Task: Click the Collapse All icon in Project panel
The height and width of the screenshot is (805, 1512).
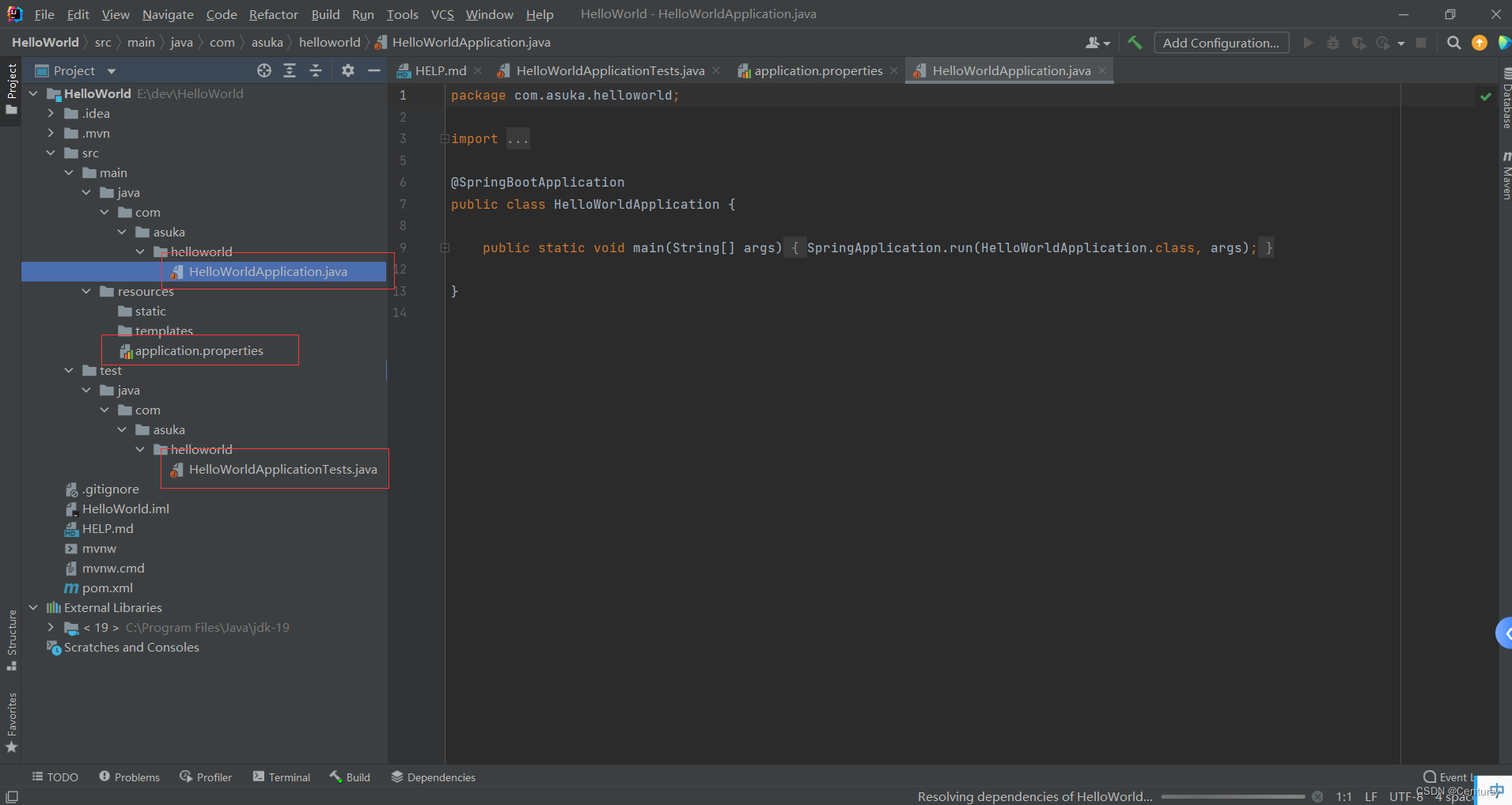Action: [316, 70]
